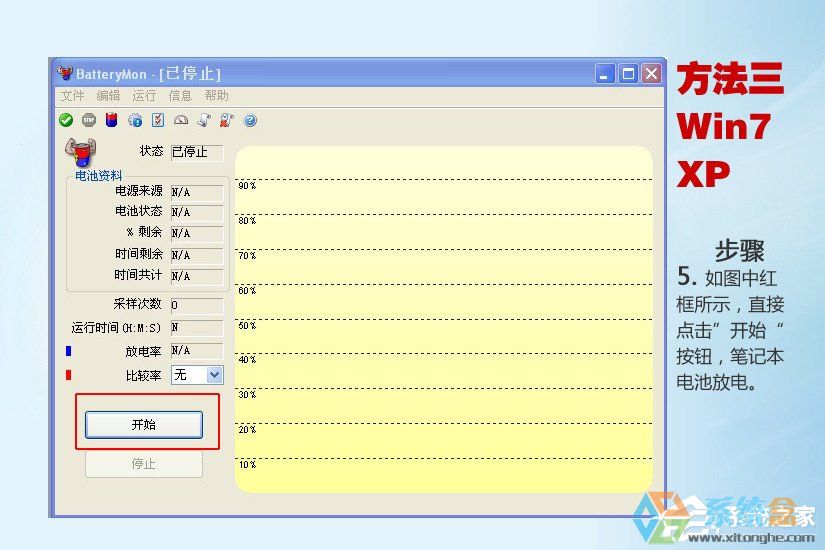This screenshot has height=550, width=825.
Task: Open the checklist configuration icon
Action: point(158,120)
